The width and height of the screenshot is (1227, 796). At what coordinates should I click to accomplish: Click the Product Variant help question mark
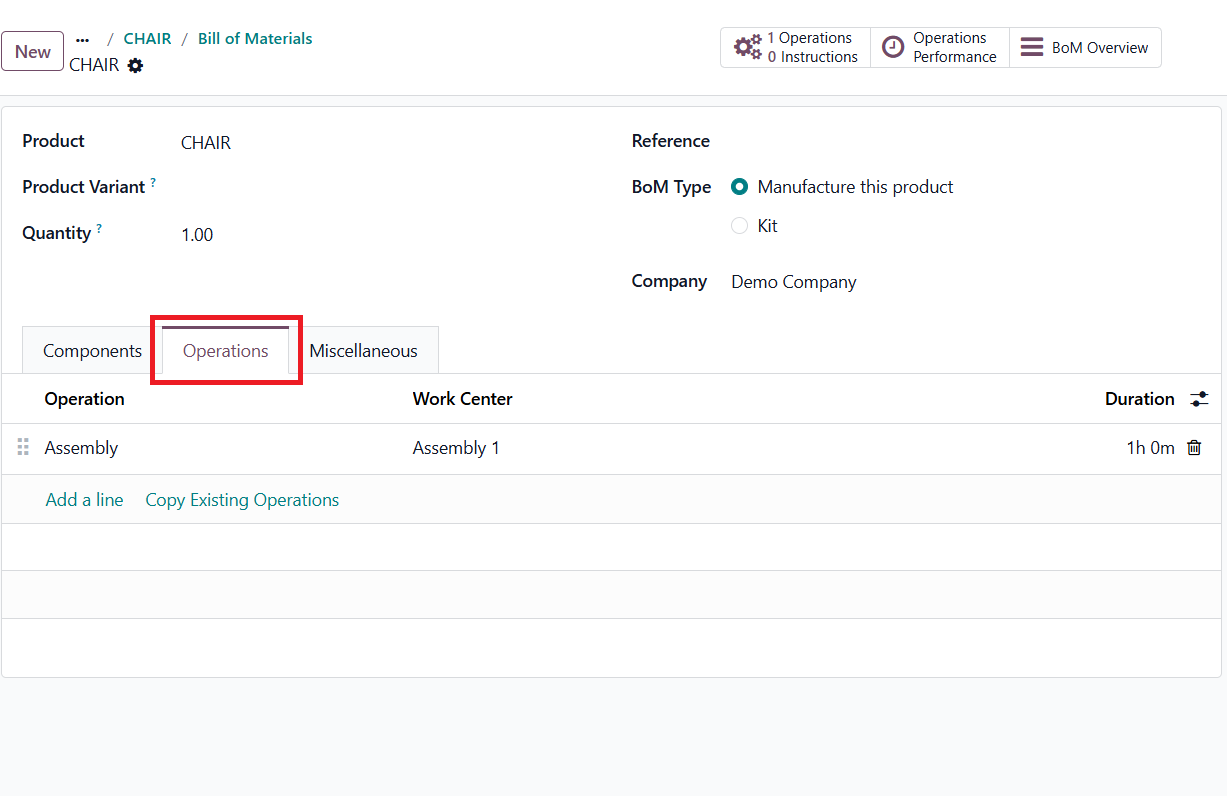[x=153, y=183]
